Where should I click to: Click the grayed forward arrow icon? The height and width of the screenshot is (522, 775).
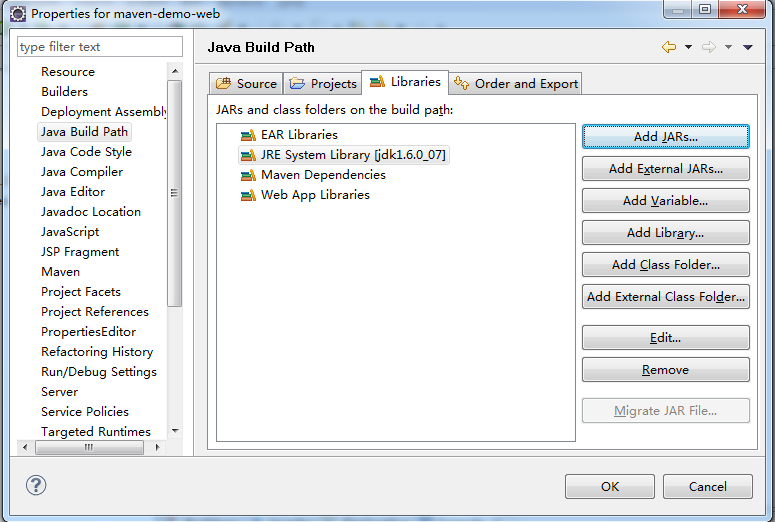709,47
